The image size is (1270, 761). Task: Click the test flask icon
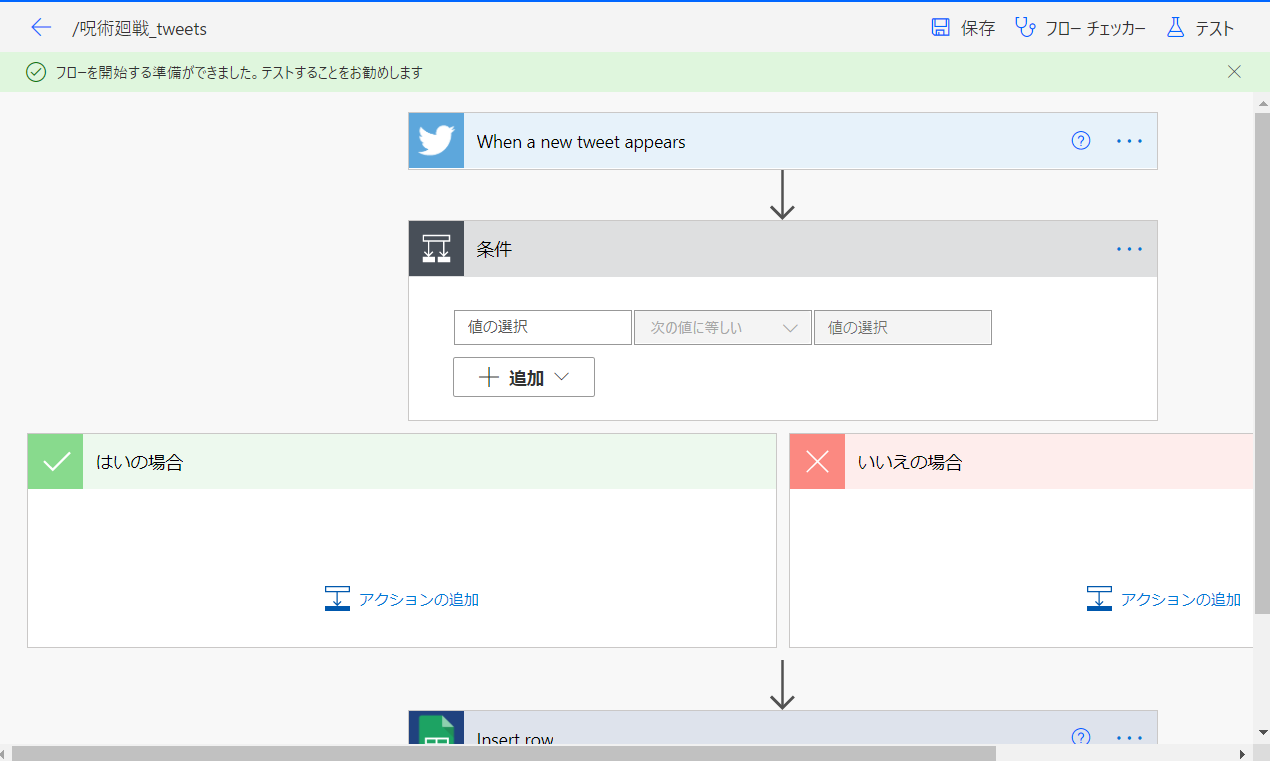[x=1176, y=28]
